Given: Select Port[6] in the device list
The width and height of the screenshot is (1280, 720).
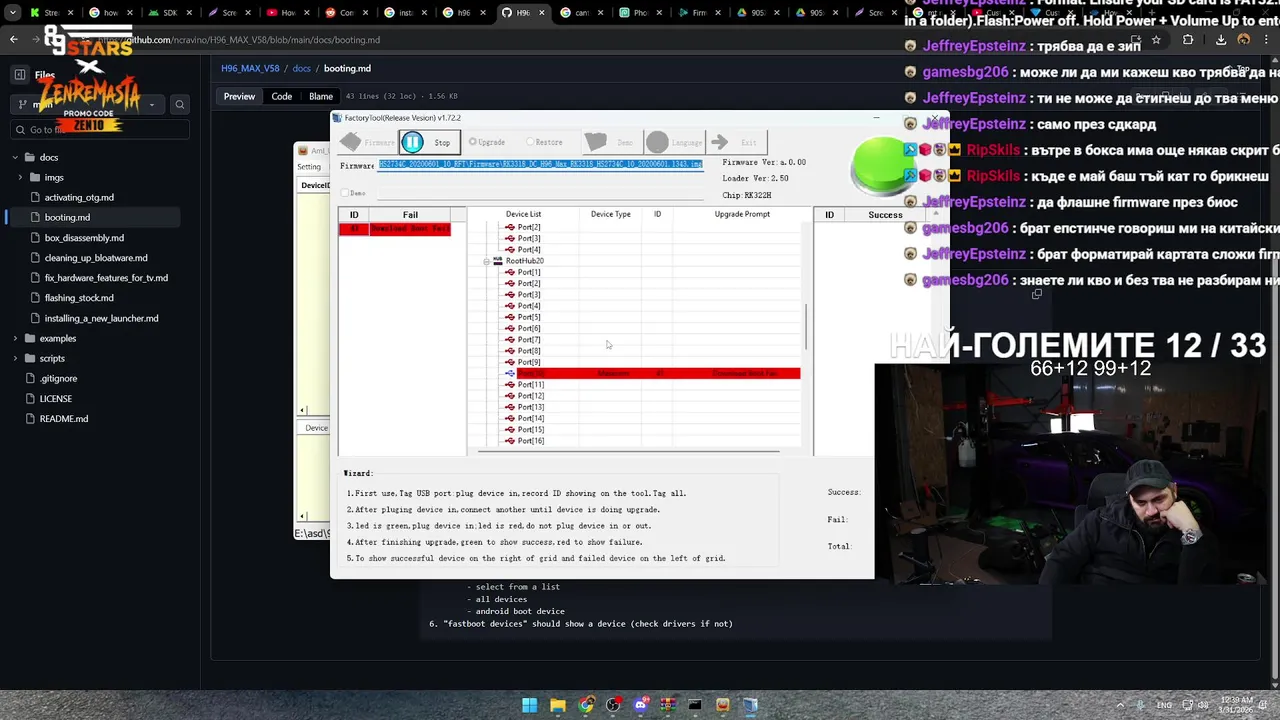Looking at the screenshot, I should (529, 328).
